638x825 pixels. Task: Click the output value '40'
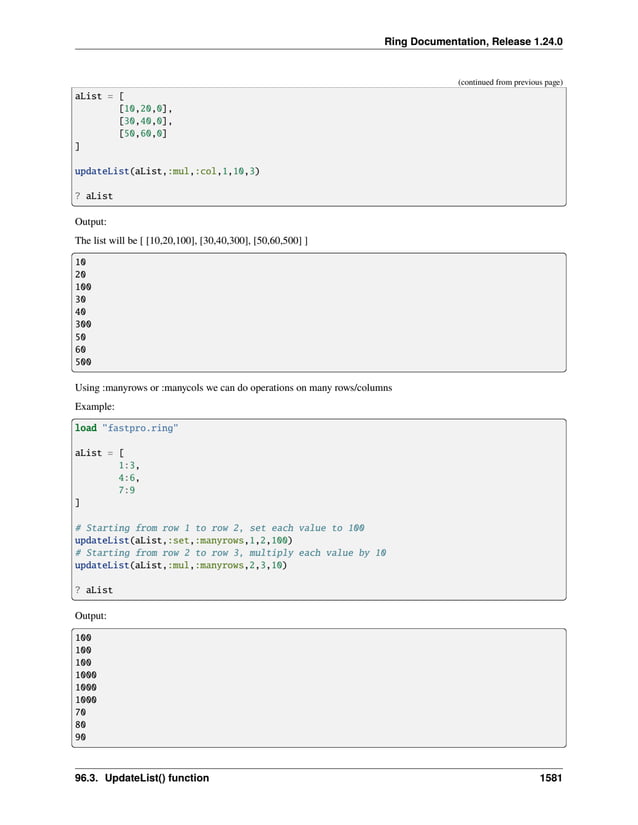coord(80,311)
